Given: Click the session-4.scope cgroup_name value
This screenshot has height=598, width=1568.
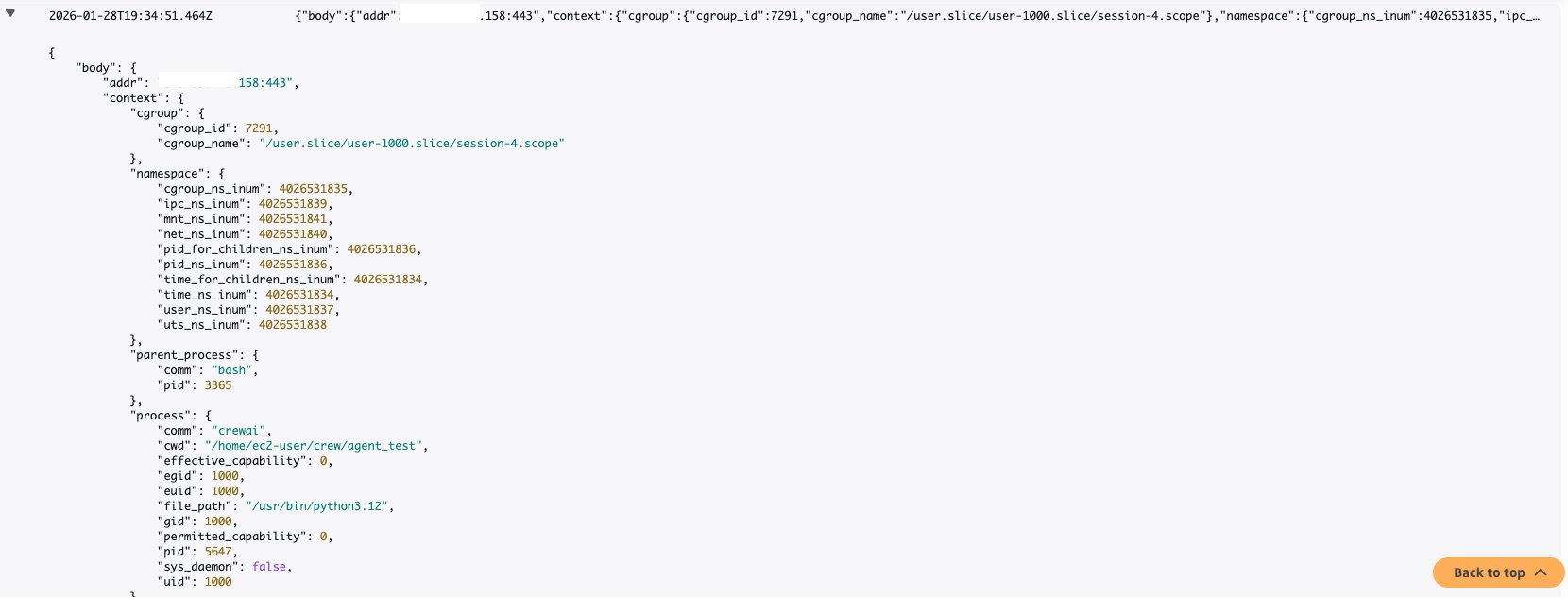Looking at the screenshot, I should tap(411, 144).
